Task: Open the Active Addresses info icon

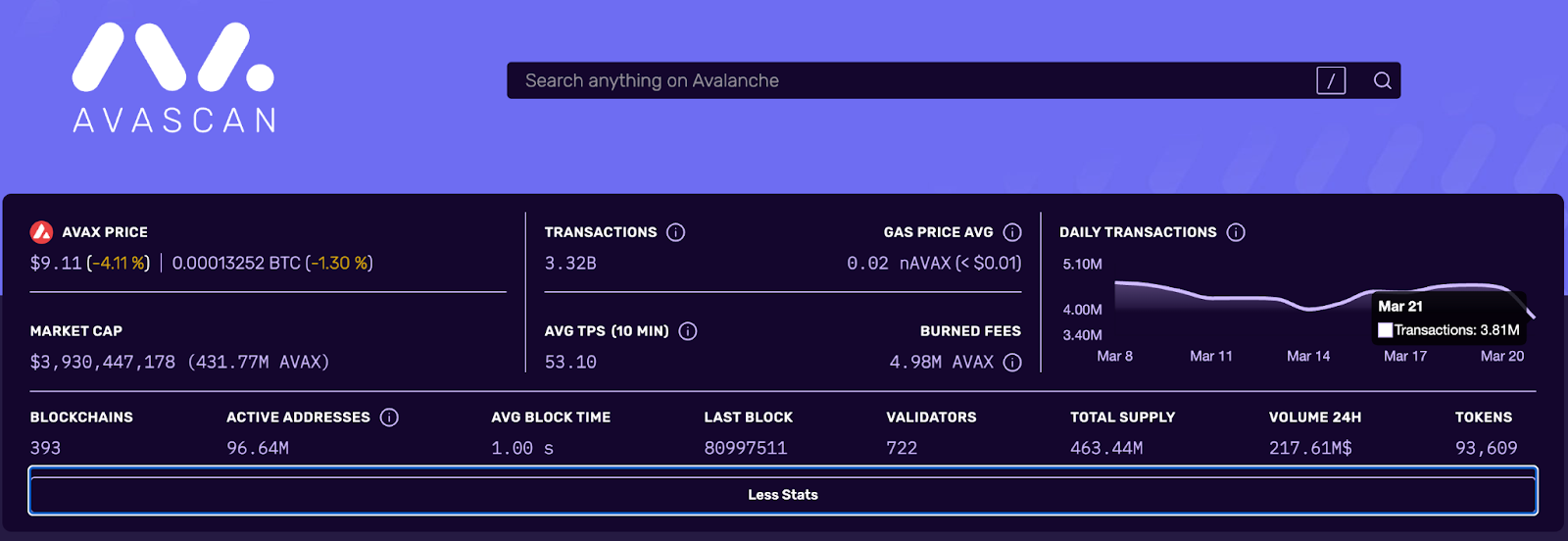Action: tap(389, 418)
